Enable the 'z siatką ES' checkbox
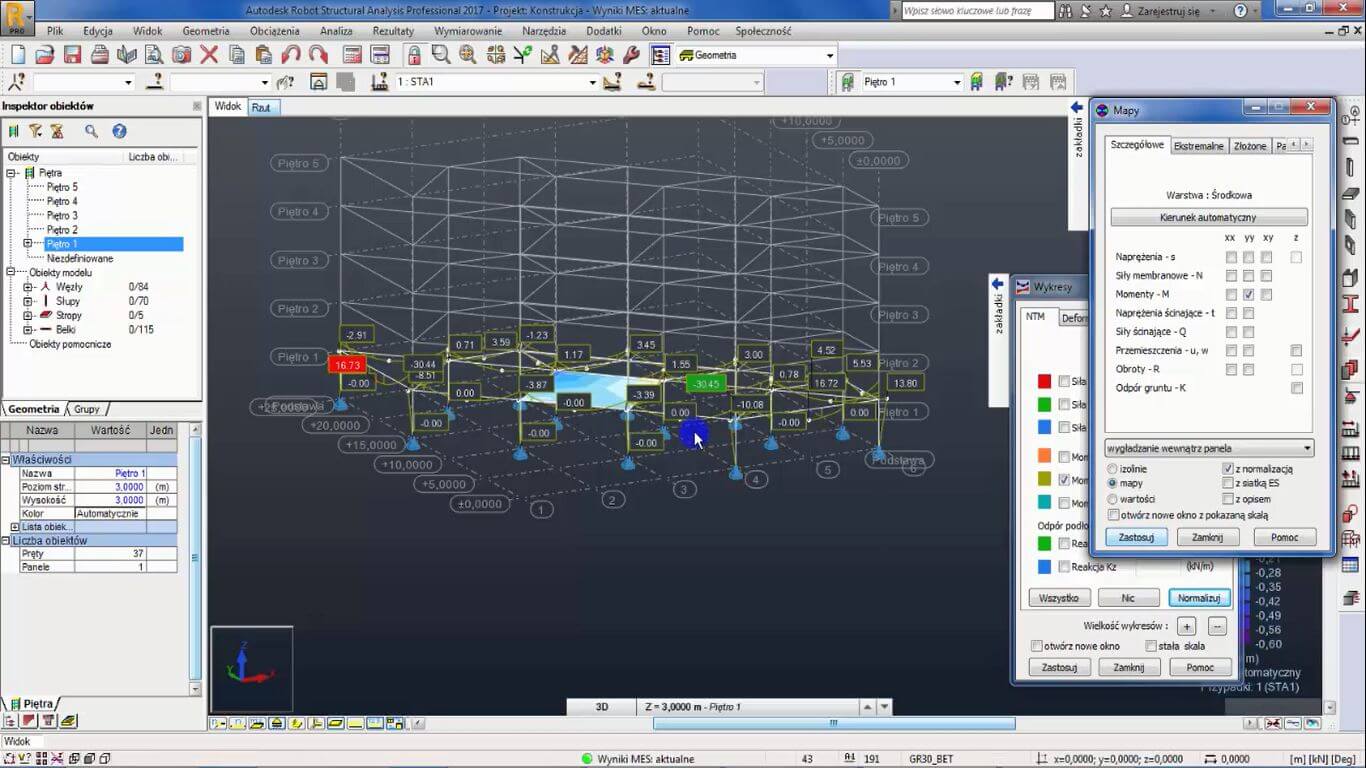 pyautogui.click(x=1227, y=484)
